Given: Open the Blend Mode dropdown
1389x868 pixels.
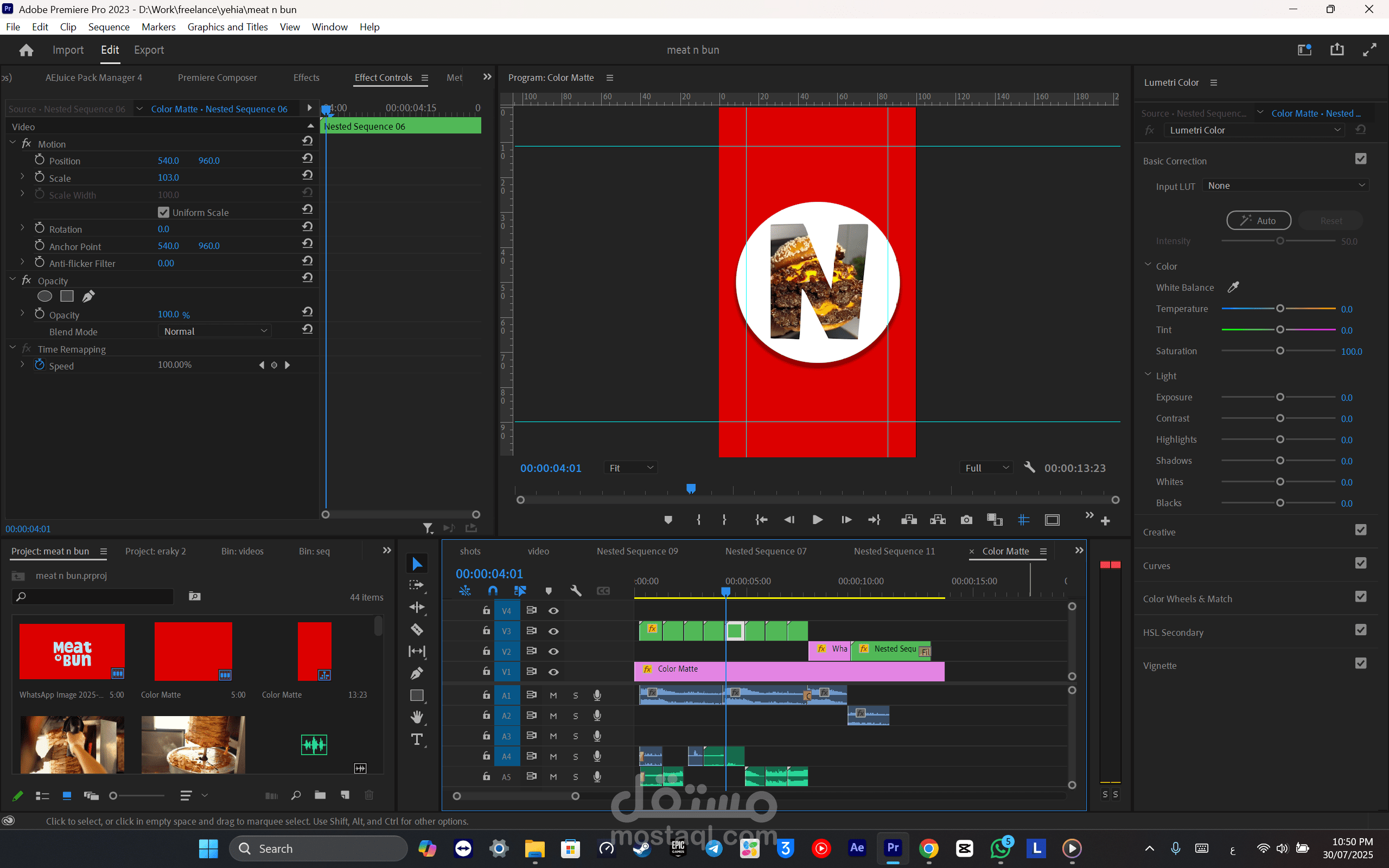Looking at the screenshot, I should click(x=215, y=331).
